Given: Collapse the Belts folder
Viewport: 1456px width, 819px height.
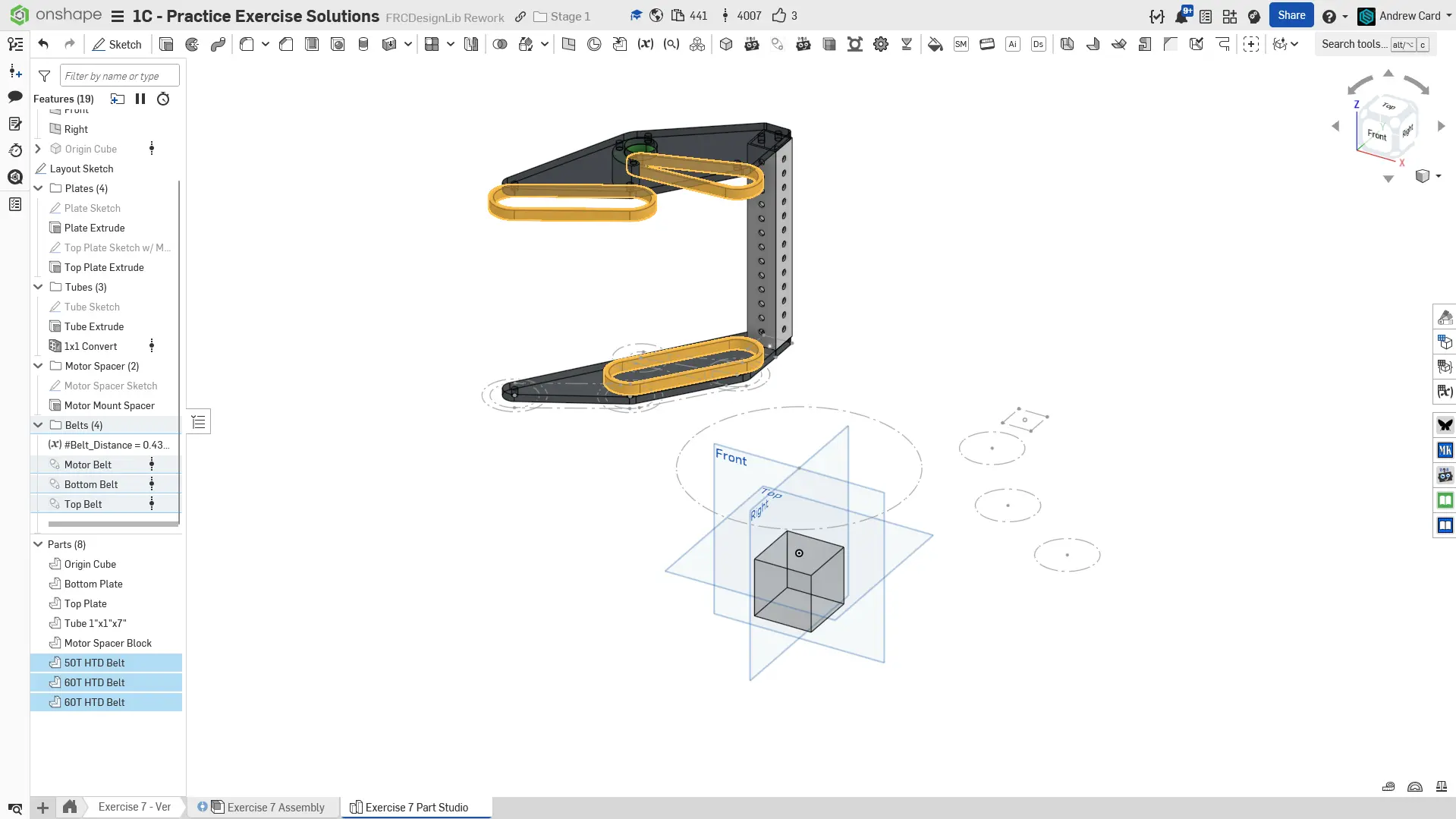Looking at the screenshot, I should [38, 425].
